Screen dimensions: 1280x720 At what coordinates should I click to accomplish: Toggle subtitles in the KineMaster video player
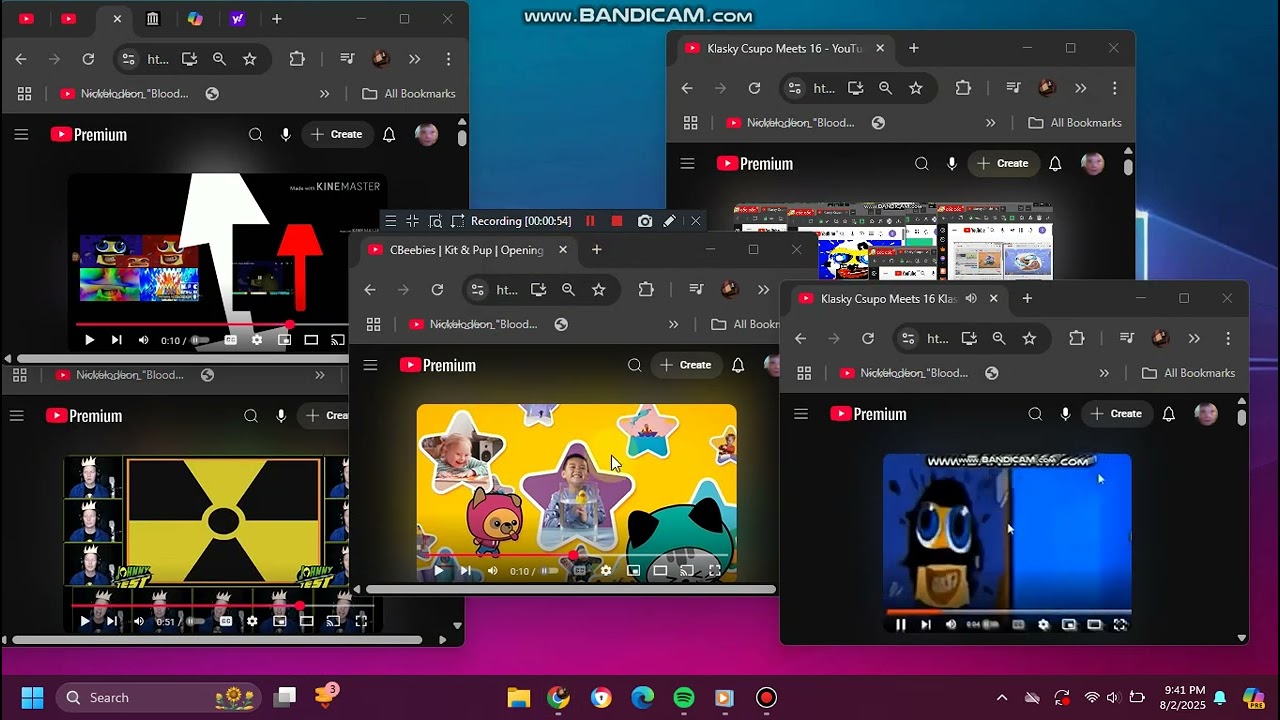pos(230,340)
